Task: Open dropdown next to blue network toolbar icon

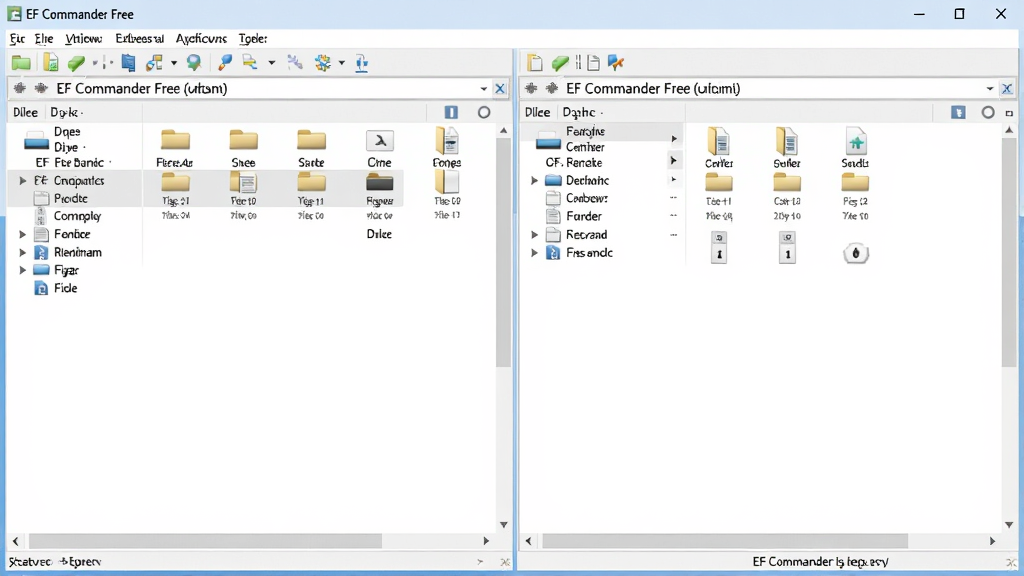Action: coord(174,63)
